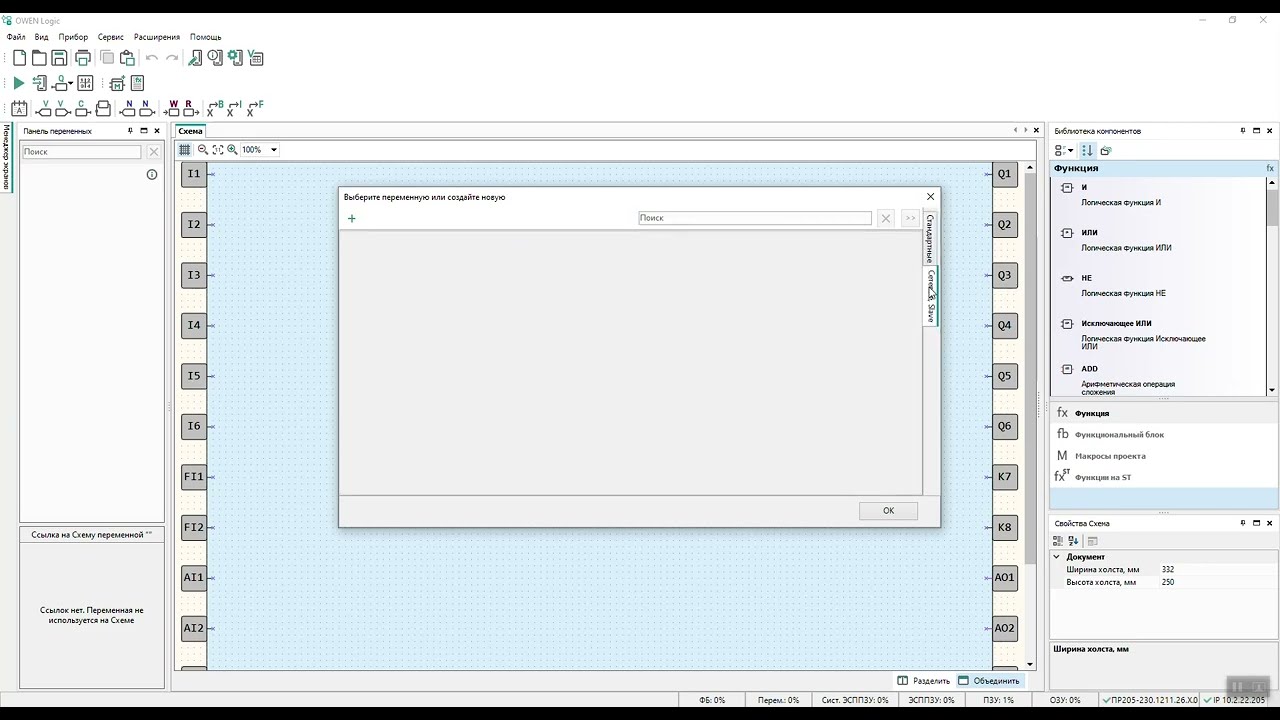Select the Схема document tab

tap(190, 131)
